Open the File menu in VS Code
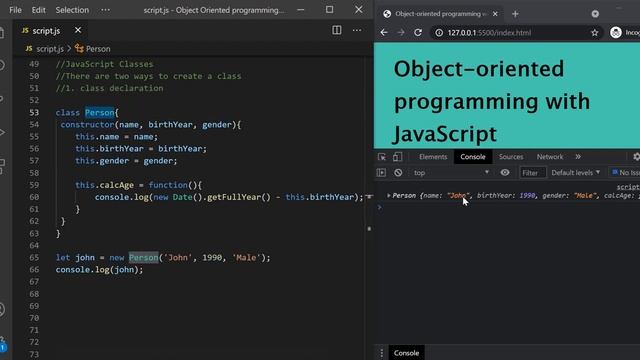The image size is (640, 360). [x=15, y=10]
